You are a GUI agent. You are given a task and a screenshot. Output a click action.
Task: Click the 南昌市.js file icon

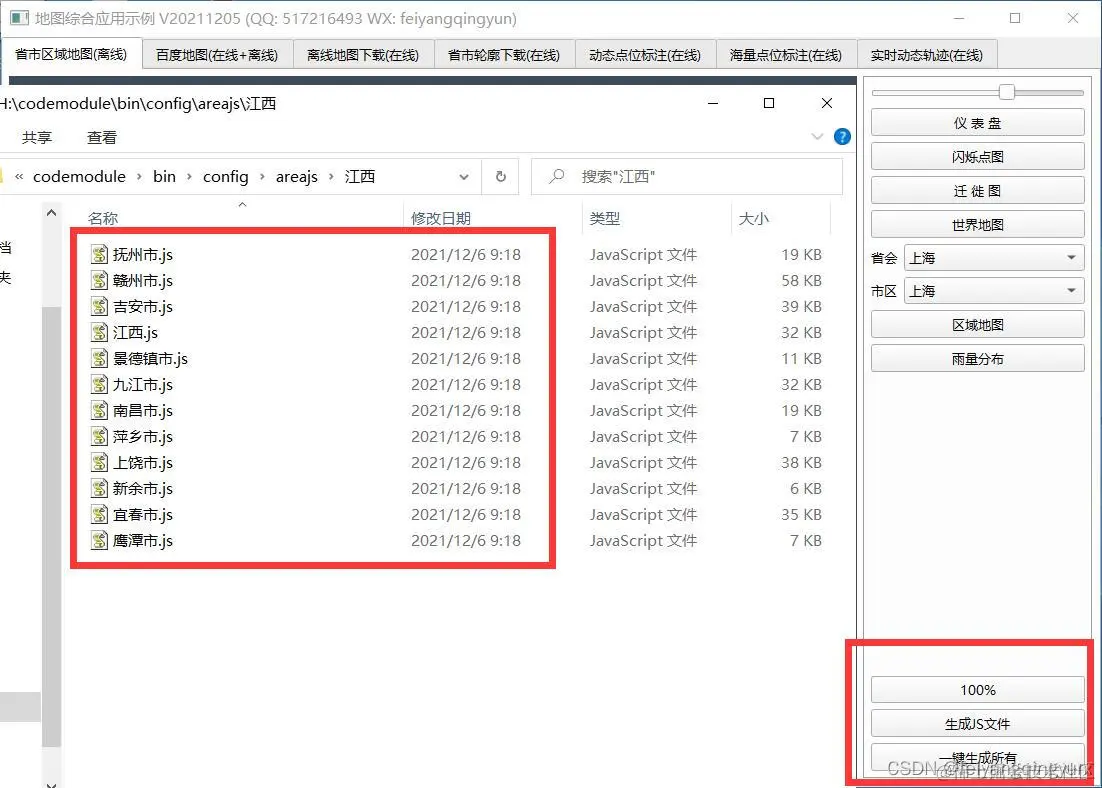pyautogui.click(x=98, y=411)
